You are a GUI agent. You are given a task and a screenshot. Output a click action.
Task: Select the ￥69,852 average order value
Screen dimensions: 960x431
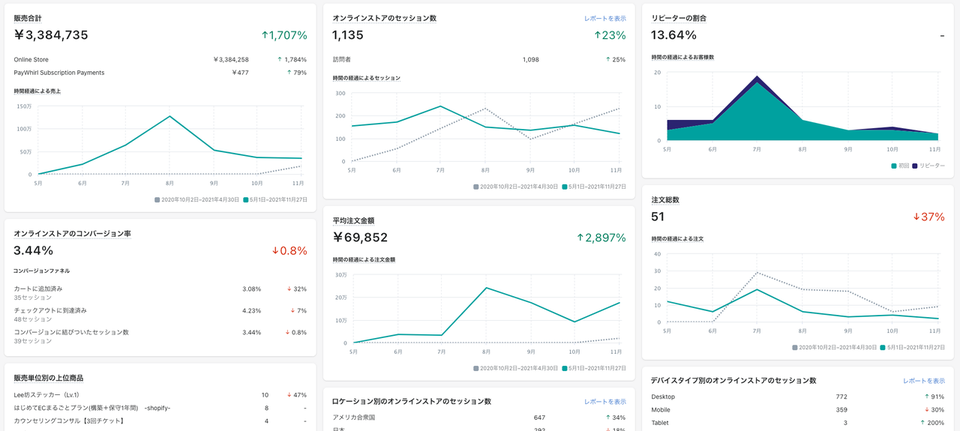[x=360, y=238]
